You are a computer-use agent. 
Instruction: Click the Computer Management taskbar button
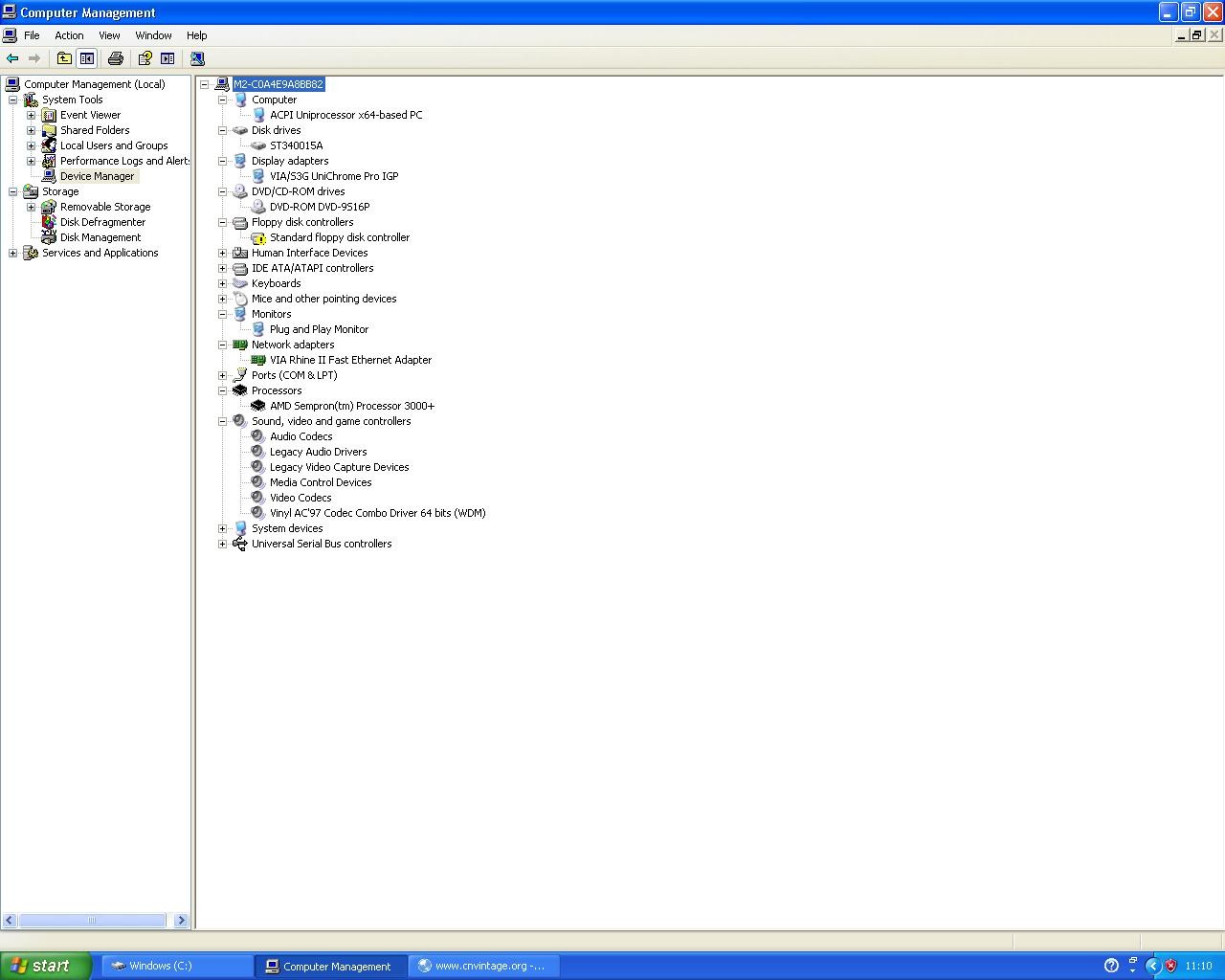point(331,966)
